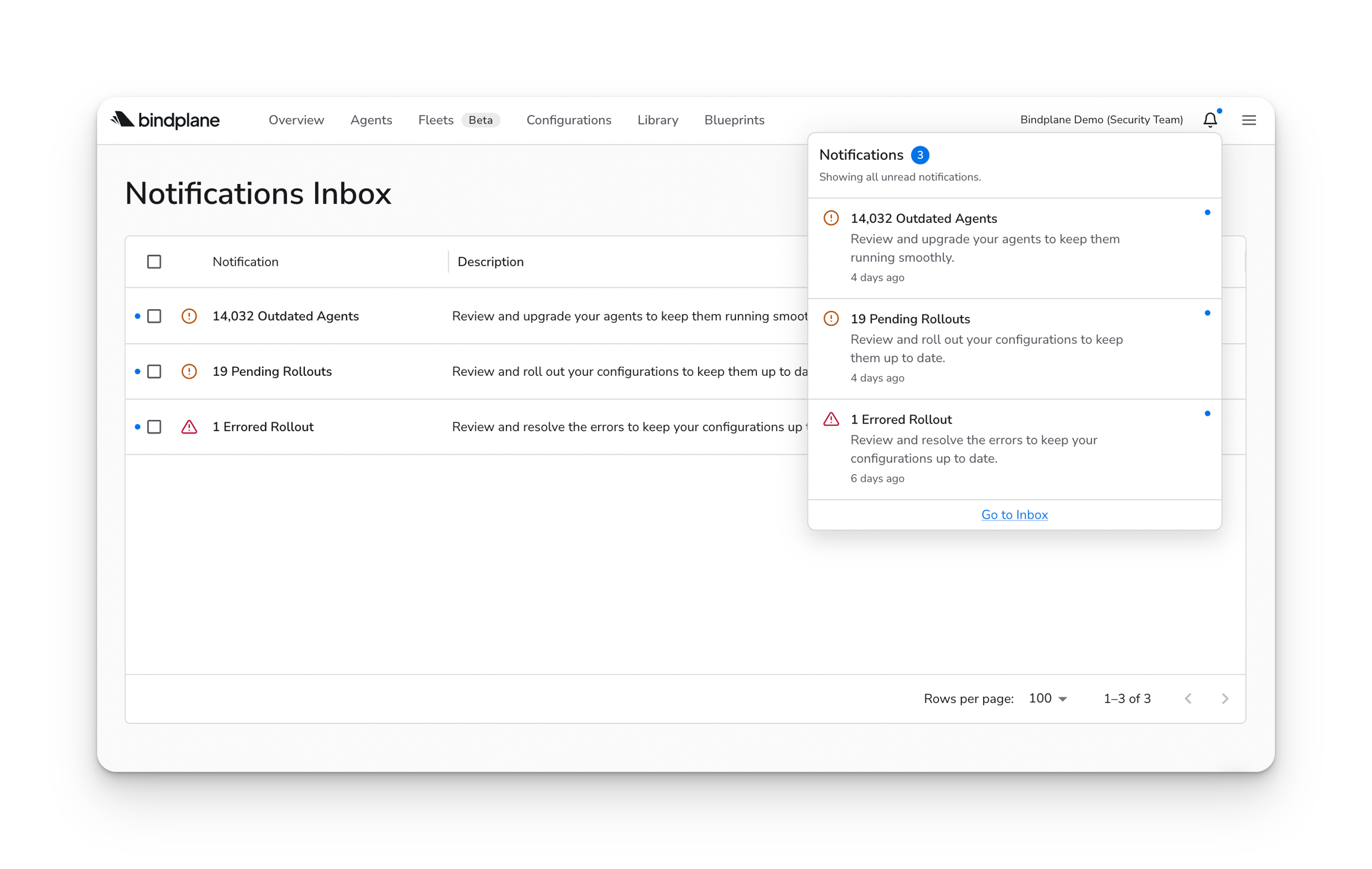Click the Go to Inbox link
Image resolution: width=1372 pixels, height=869 pixels.
[1014, 515]
